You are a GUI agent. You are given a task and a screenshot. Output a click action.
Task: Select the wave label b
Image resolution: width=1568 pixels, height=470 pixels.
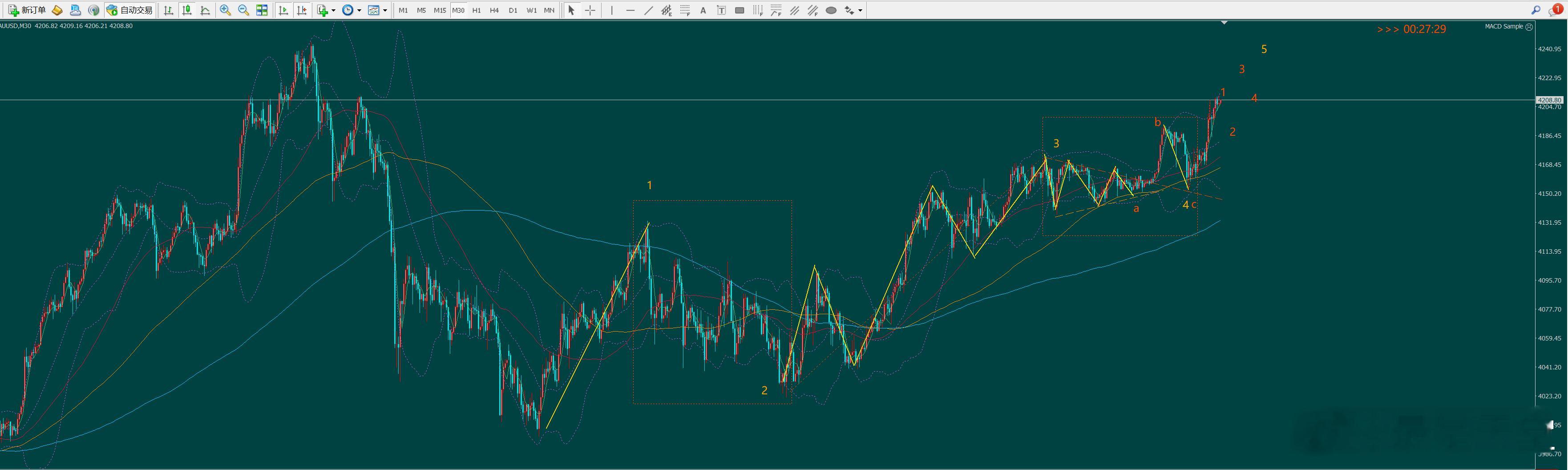[1158, 122]
